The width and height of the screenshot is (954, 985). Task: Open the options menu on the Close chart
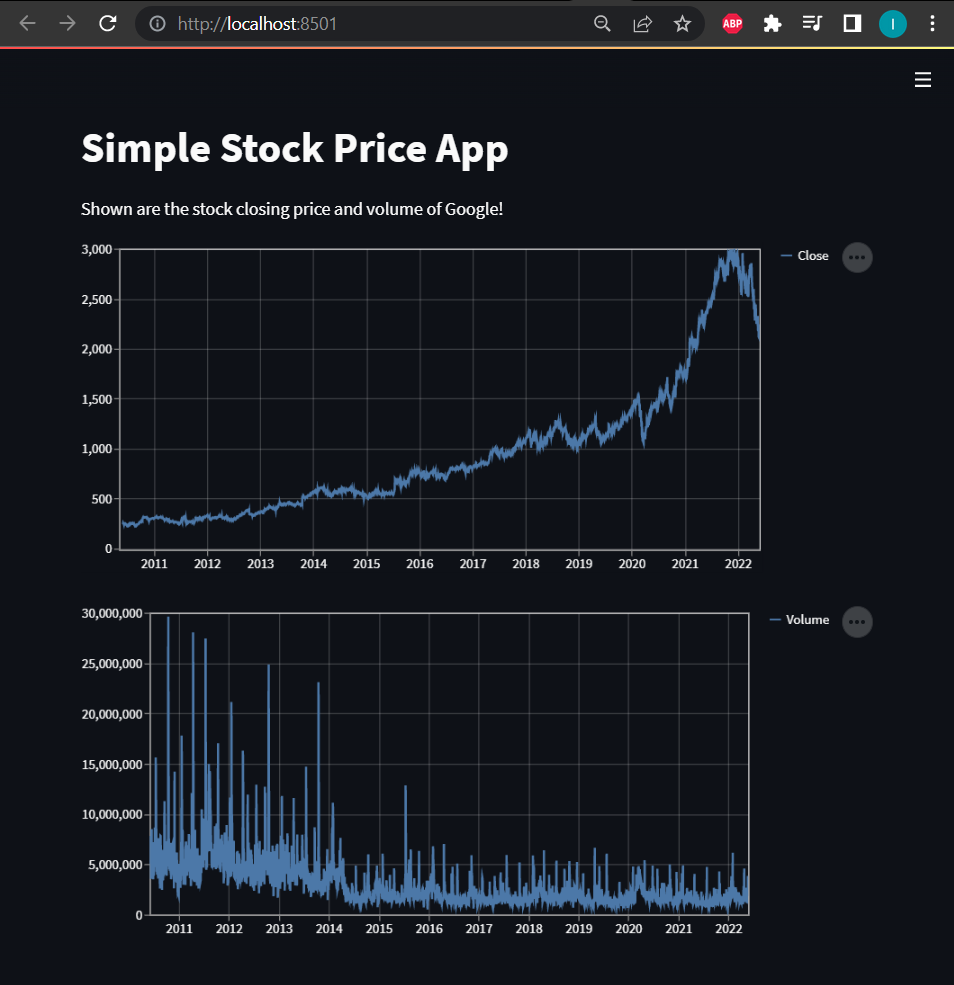click(x=856, y=257)
